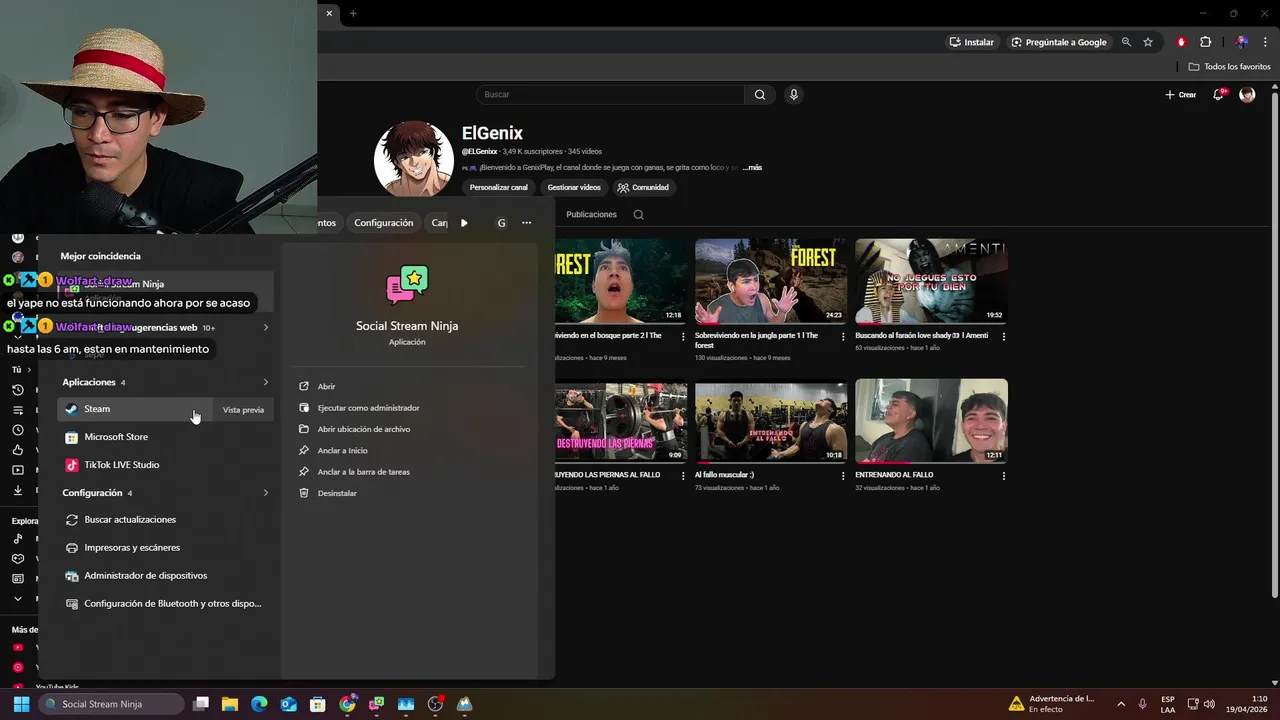
Task: Launch TikTok LIVE Studio from the results
Action: [x=121, y=465]
